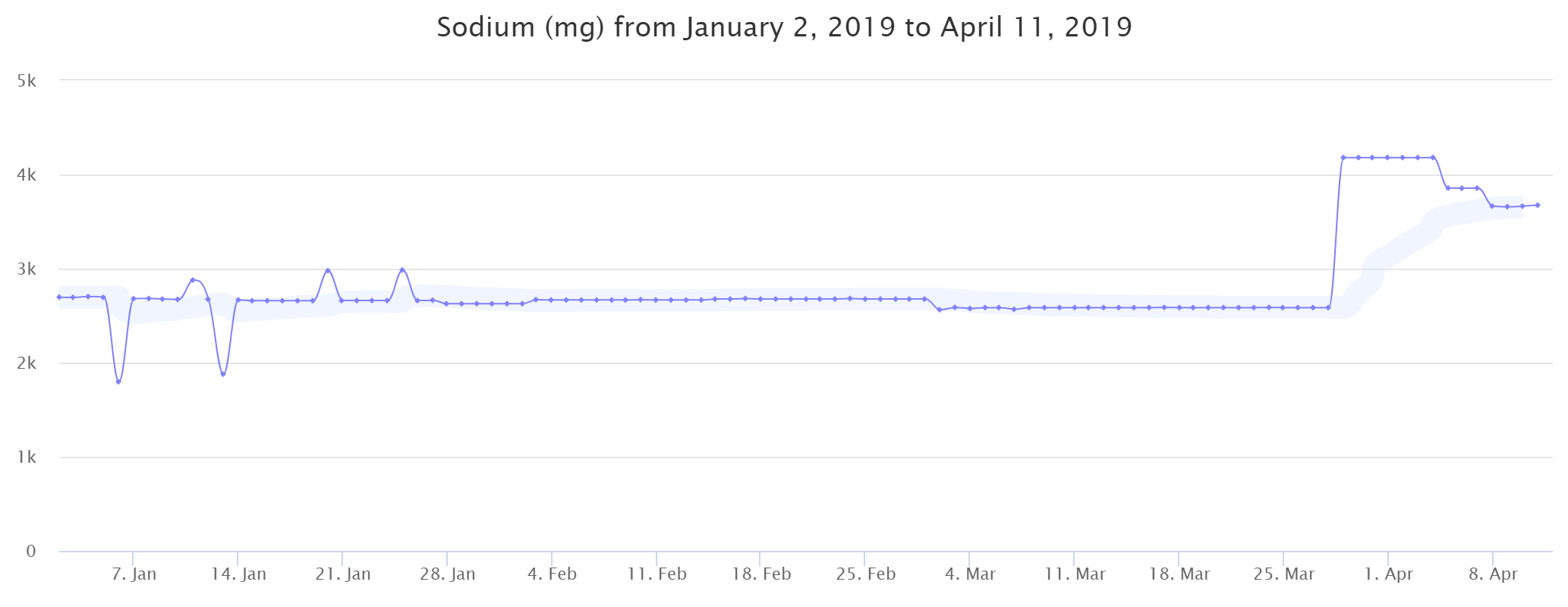The height and width of the screenshot is (607, 1568).
Task: Click the last data point on the line
Action: [x=1537, y=205]
